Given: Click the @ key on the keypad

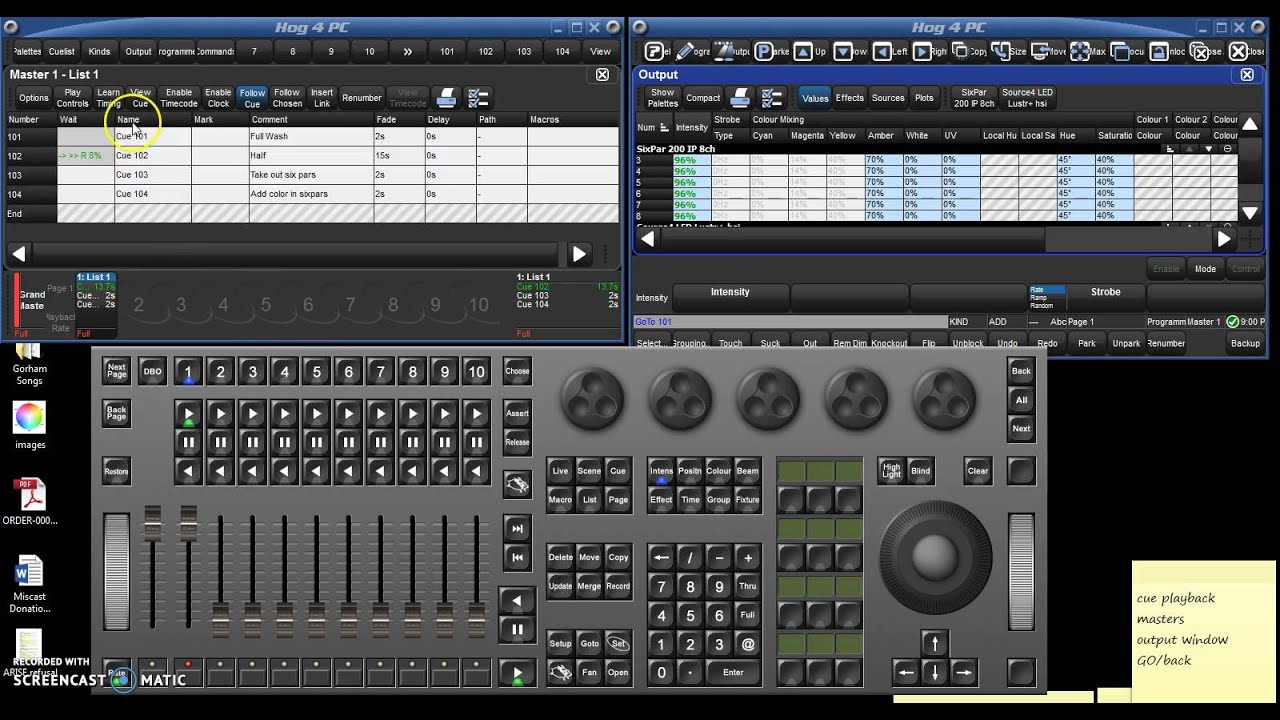Looking at the screenshot, I should pyautogui.click(x=747, y=644).
